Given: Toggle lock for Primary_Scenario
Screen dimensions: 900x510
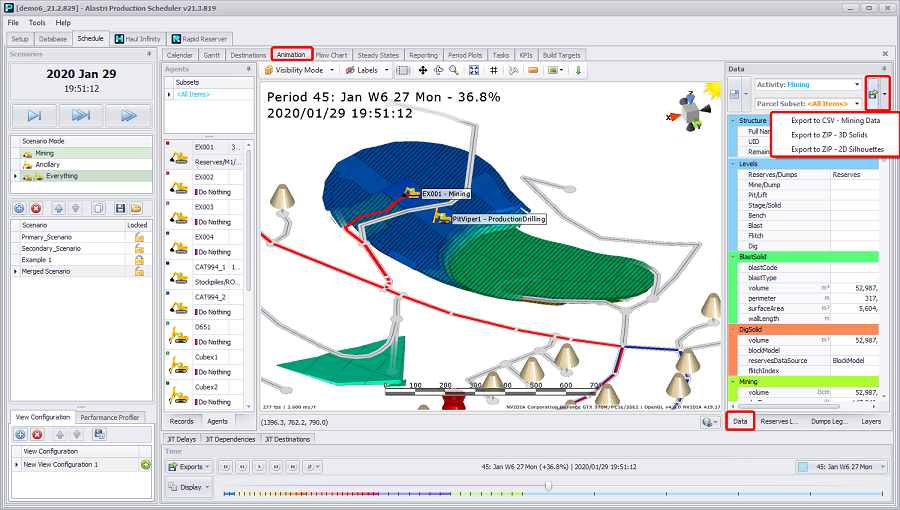Looking at the screenshot, I should point(139,237).
